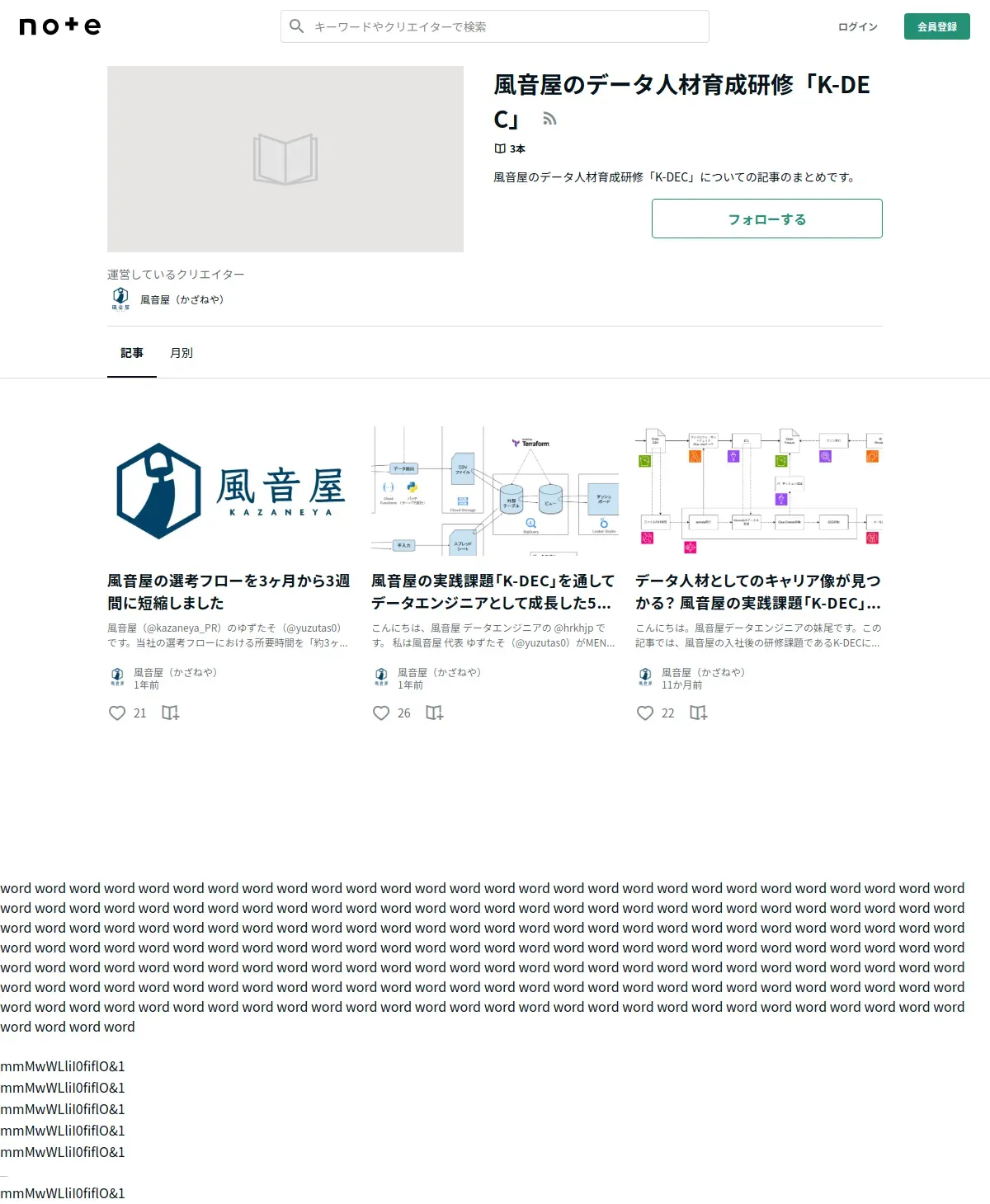Click author avatar on selection flow article

tap(117, 677)
